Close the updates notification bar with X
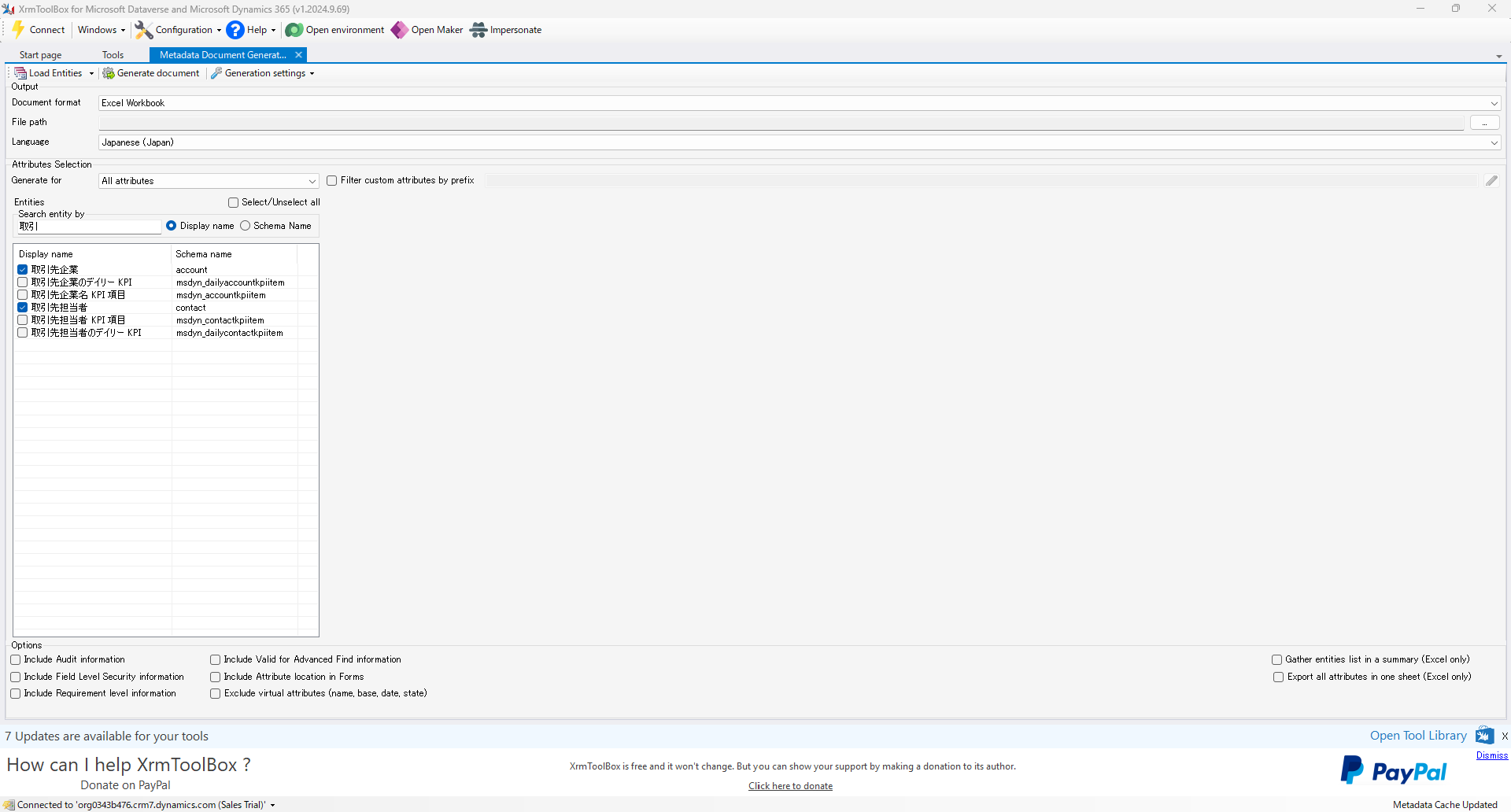 [x=1505, y=736]
